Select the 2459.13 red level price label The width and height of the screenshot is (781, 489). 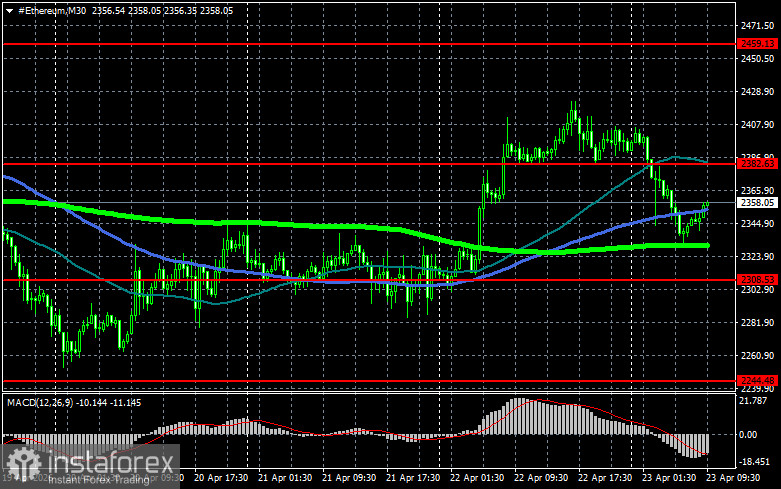[757, 44]
